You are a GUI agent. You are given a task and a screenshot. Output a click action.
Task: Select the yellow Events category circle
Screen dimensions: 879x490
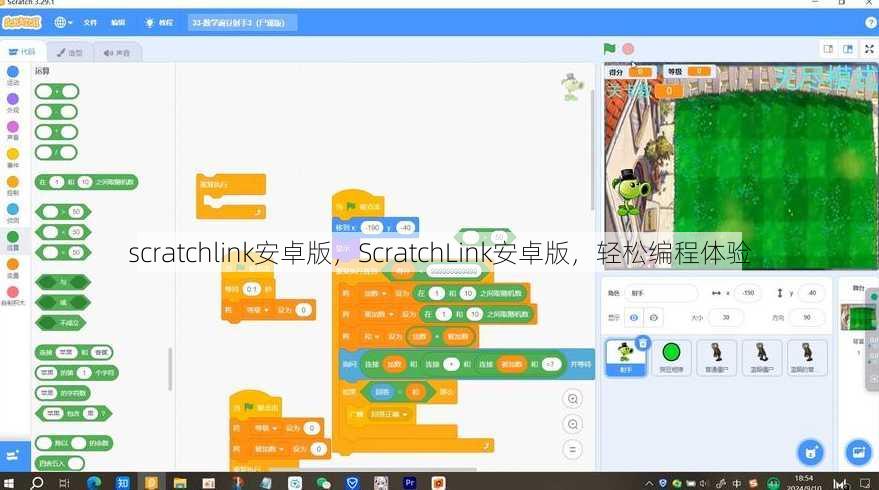[13, 154]
